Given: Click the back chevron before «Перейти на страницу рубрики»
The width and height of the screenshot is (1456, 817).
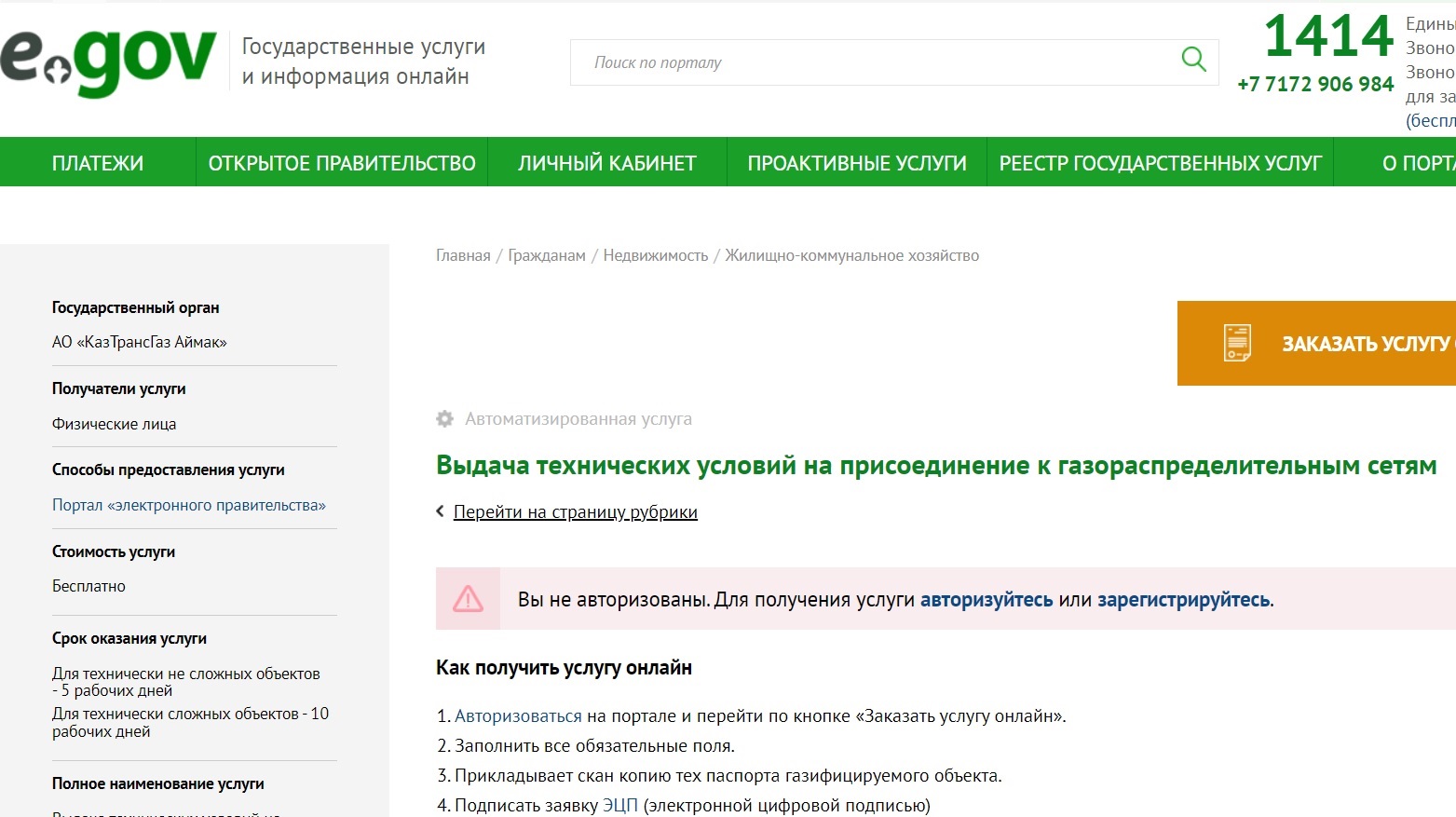Looking at the screenshot, I should tap(440, 511).
